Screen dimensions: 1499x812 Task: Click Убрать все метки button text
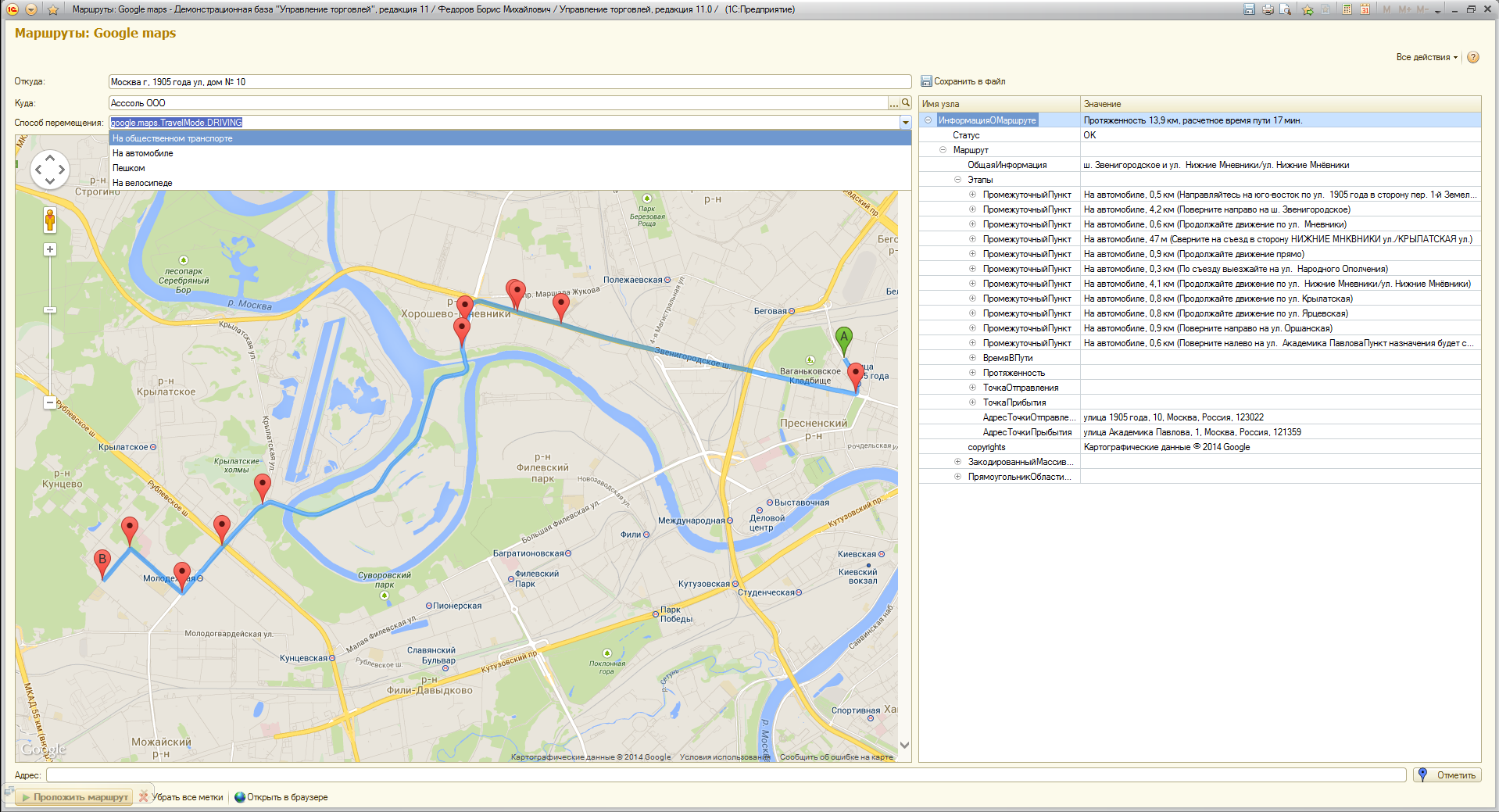pyautogui.click(x=188, y=797)
